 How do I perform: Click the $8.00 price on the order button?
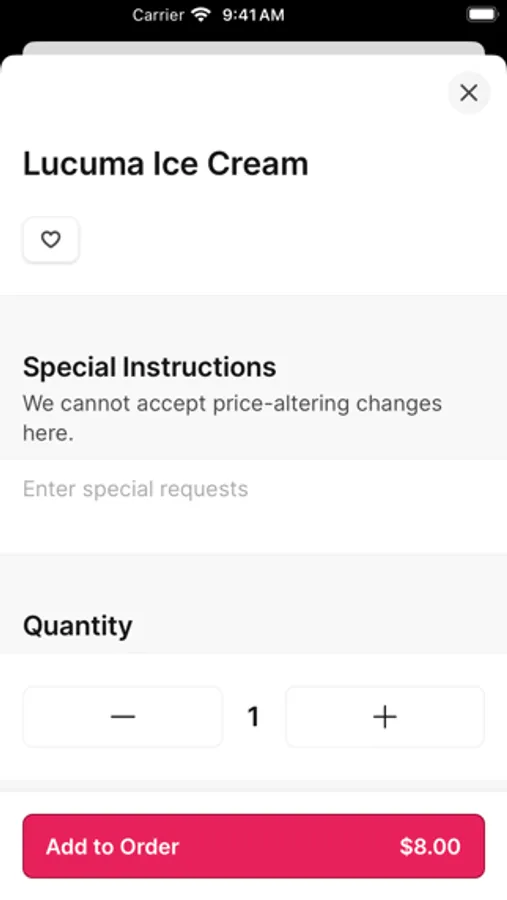point(430,846)
